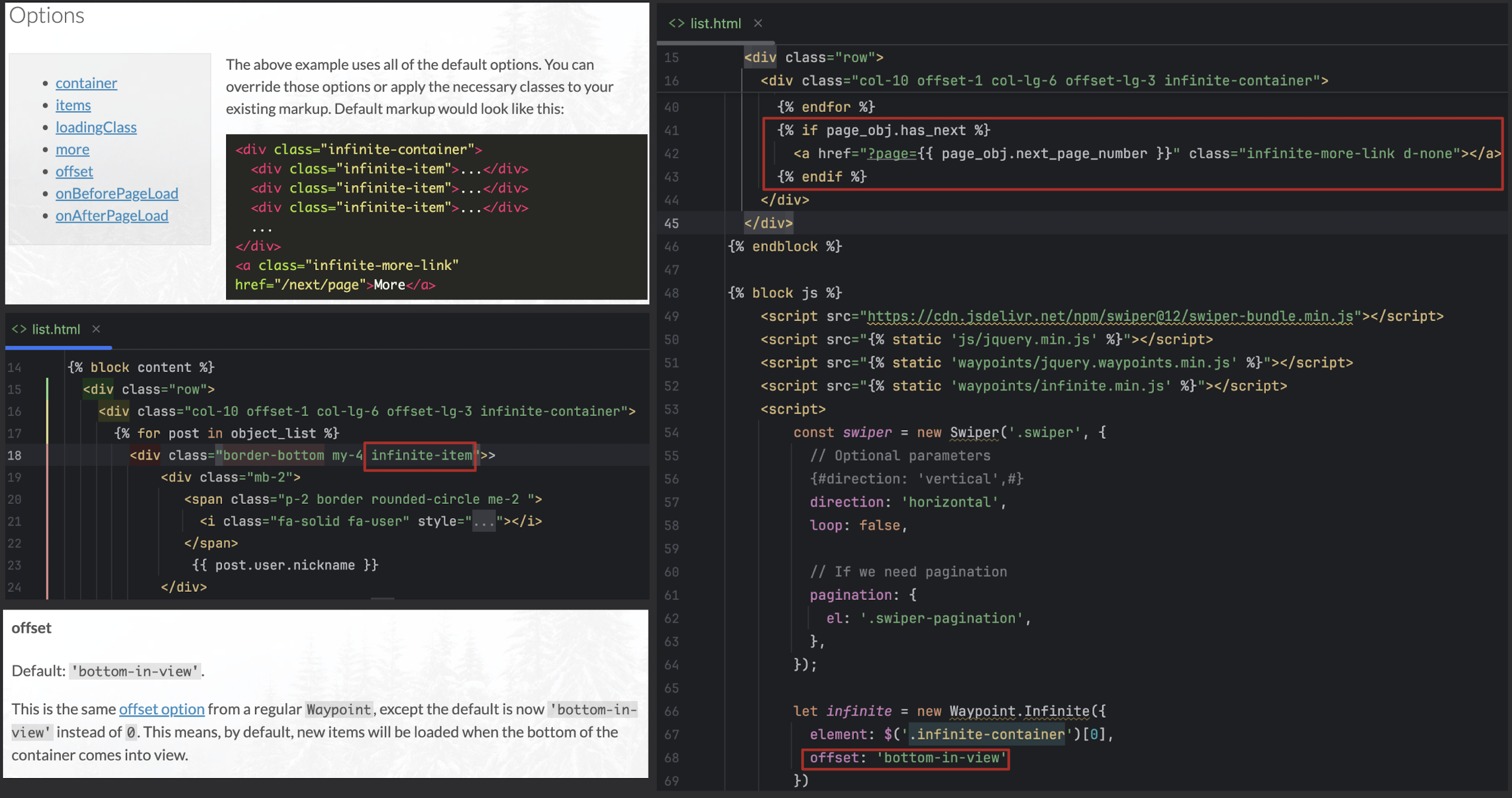Jump to the offset option link
1512x798 pixels.
click(x=74, y=171)
